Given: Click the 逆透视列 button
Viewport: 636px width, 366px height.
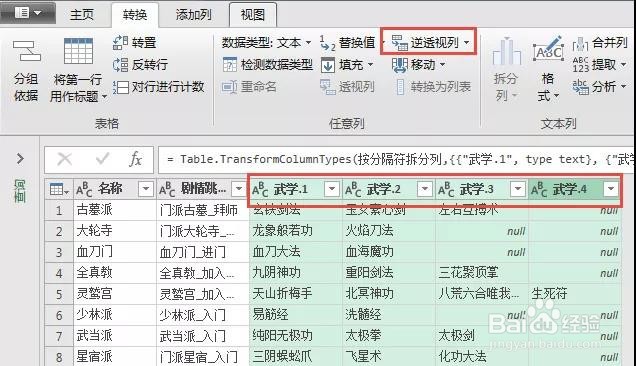Looking at the screenshot, I should coord(425,42).
